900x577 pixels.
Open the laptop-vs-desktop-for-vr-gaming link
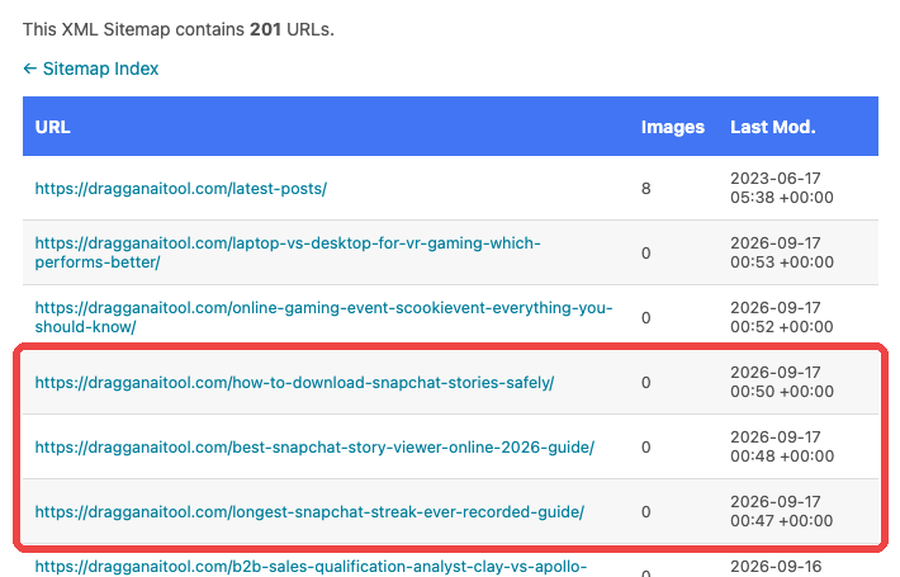[288, 253]
